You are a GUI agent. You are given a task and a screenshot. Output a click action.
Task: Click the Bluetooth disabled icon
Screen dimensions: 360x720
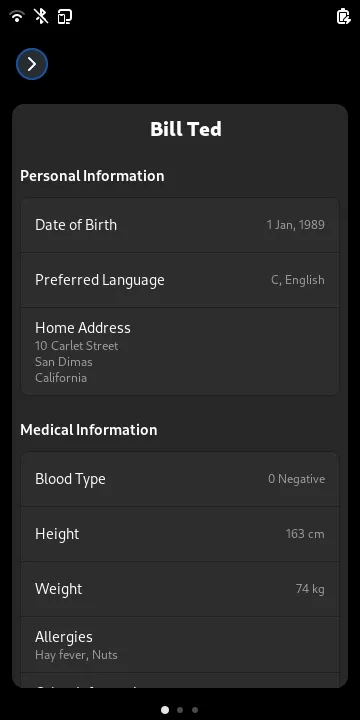click(41, 17)
